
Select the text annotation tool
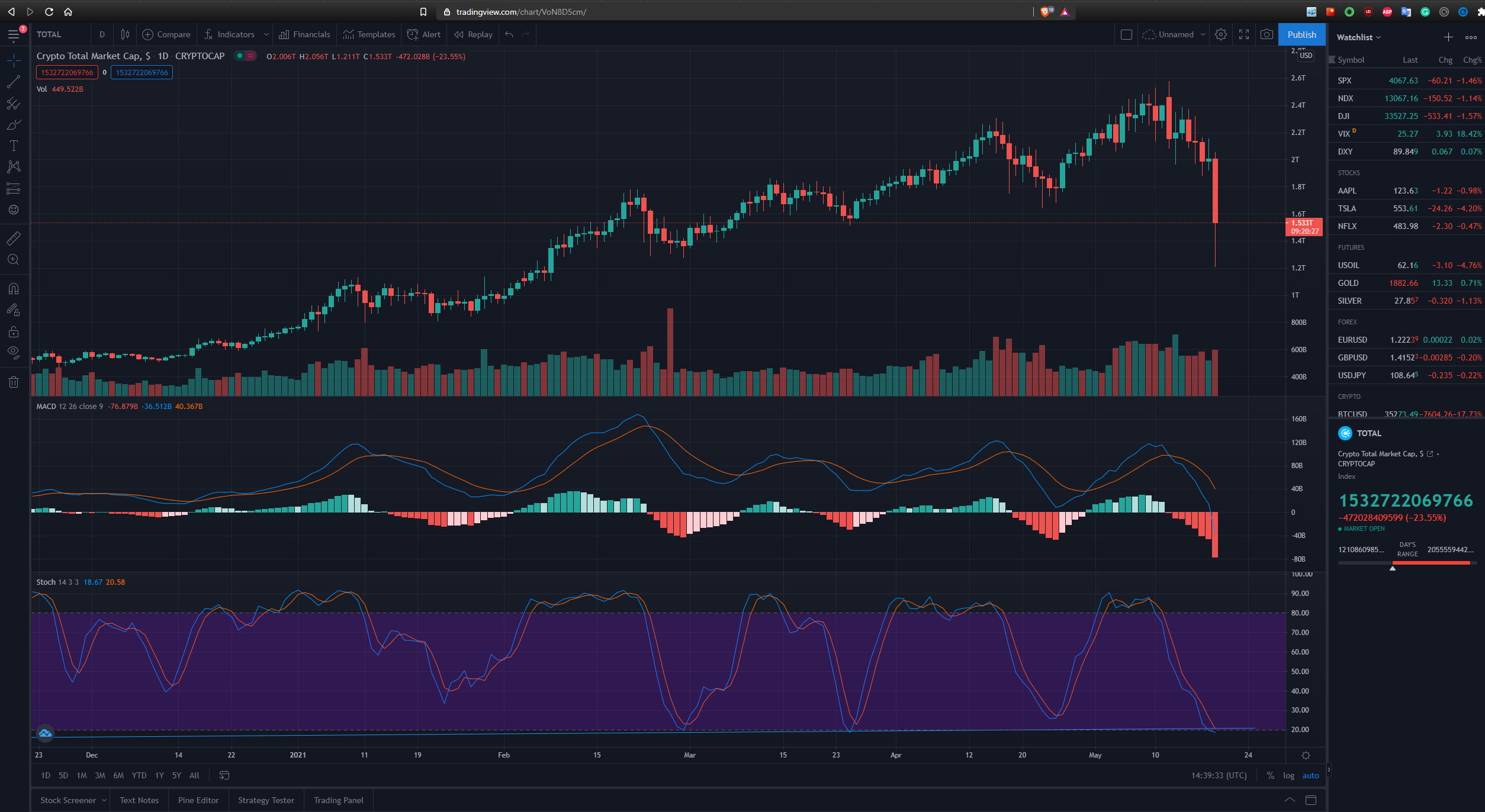coord(14,146)
